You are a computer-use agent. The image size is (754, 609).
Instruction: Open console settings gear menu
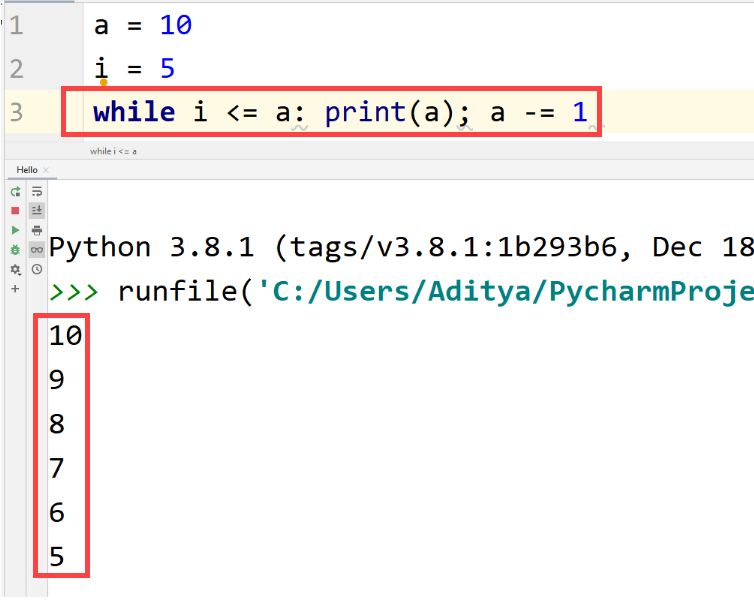(x=15, y=269)
